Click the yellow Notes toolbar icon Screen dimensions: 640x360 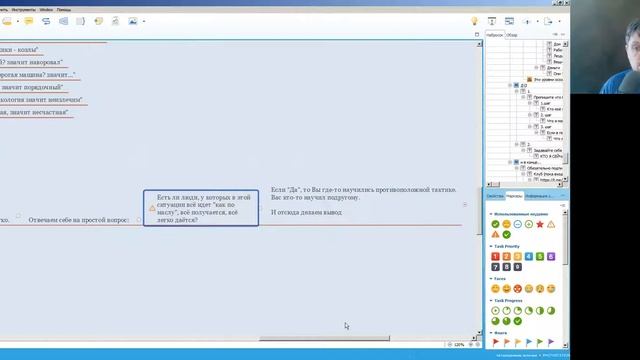(29, 21)
